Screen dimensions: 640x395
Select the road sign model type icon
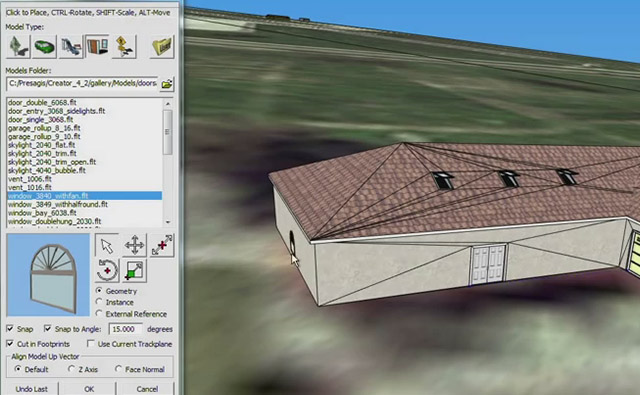[x=124, y=47]
